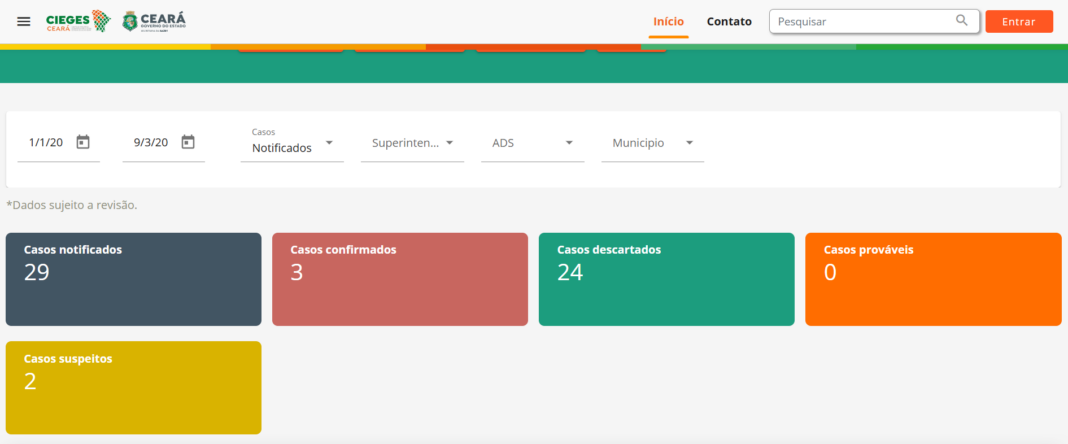This screenshot has height=444, width=1068.
Task: Open the Município dropdown
Action: point(689,143)
